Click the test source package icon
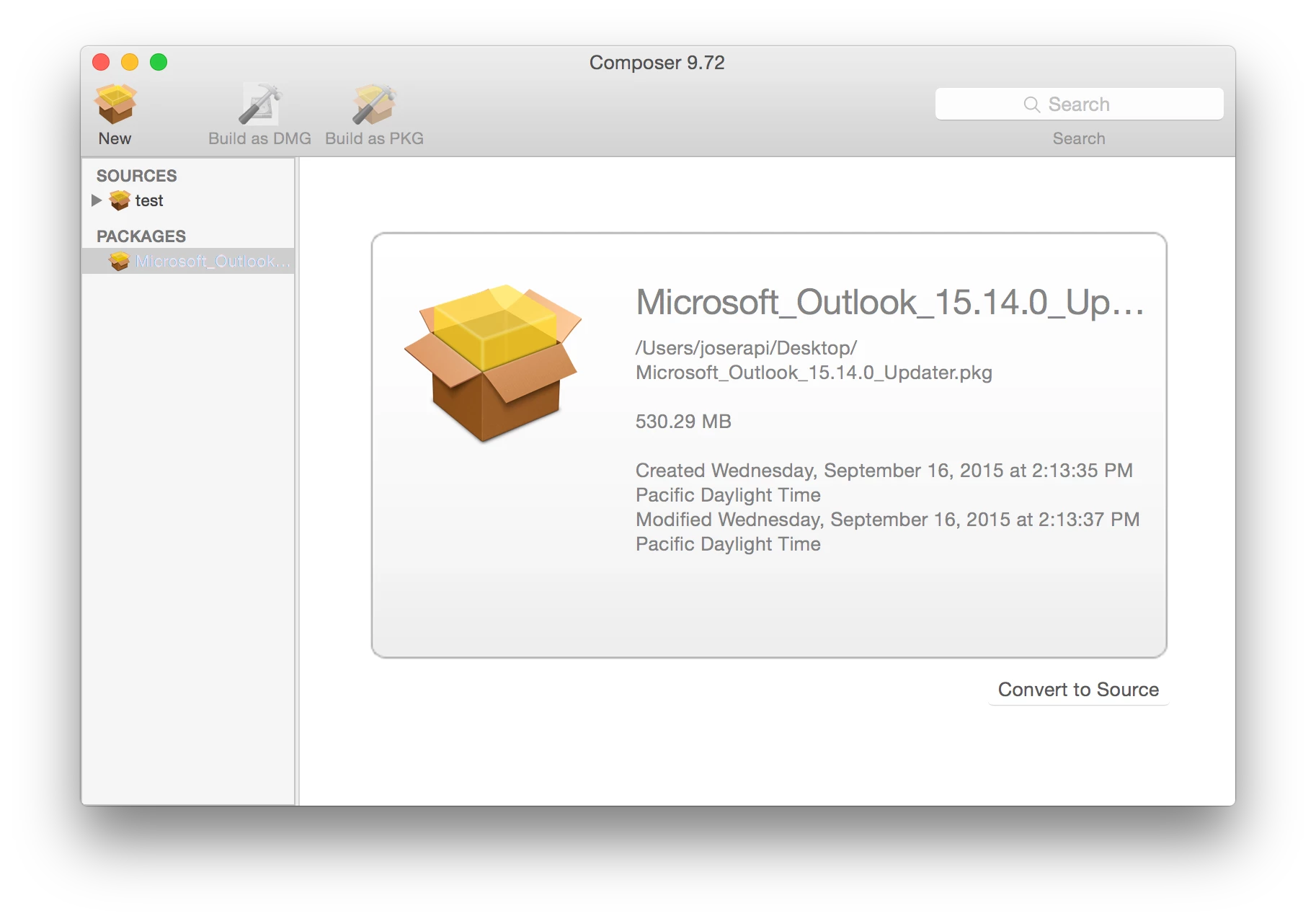The width and height of the screenshot is (1316, 921). click(x=120, y=200)
